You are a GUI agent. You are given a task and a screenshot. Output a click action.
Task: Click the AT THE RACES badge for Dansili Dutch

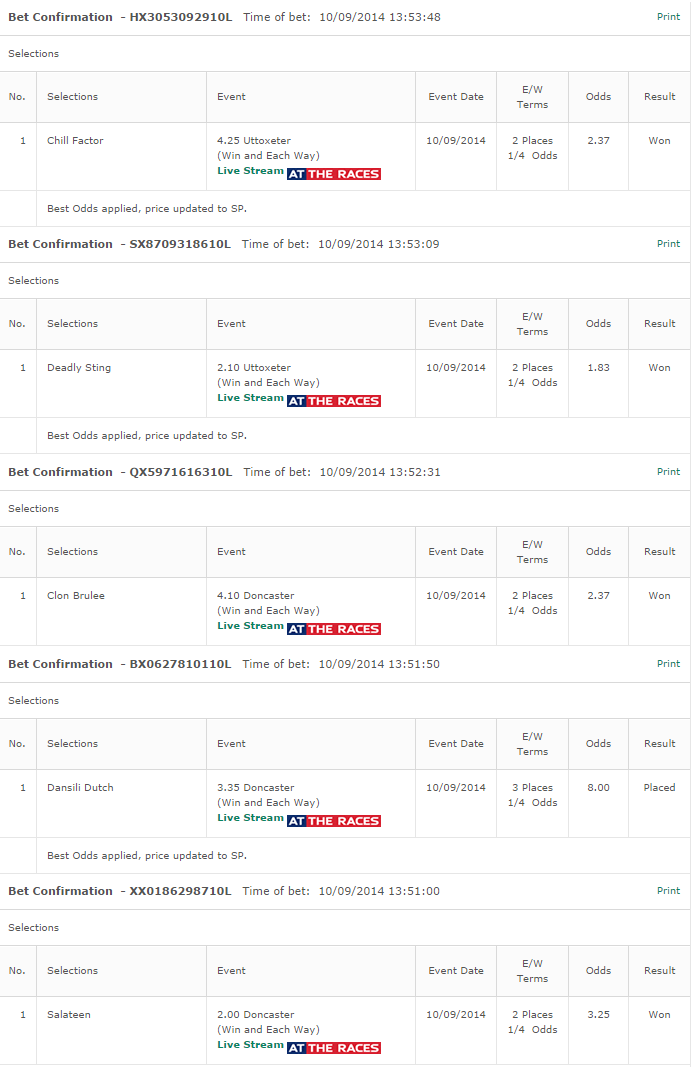tap(333, 820)
